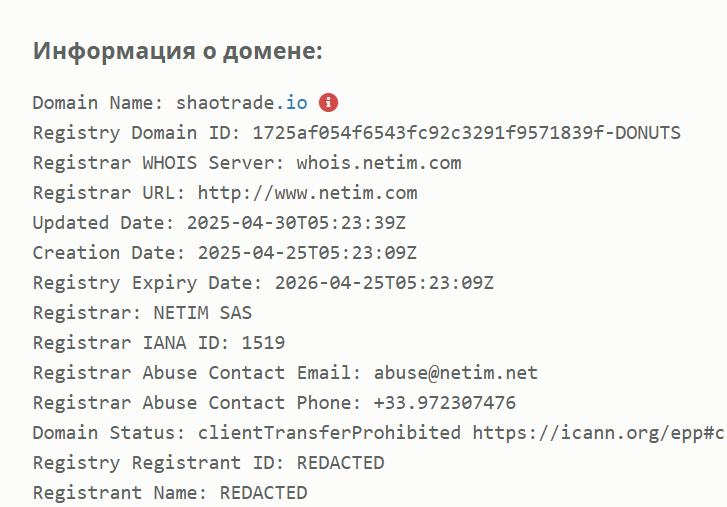The image size is (727, 507).
Task: Click the IANA ID number 1519
Action: [x=263, y=343]
